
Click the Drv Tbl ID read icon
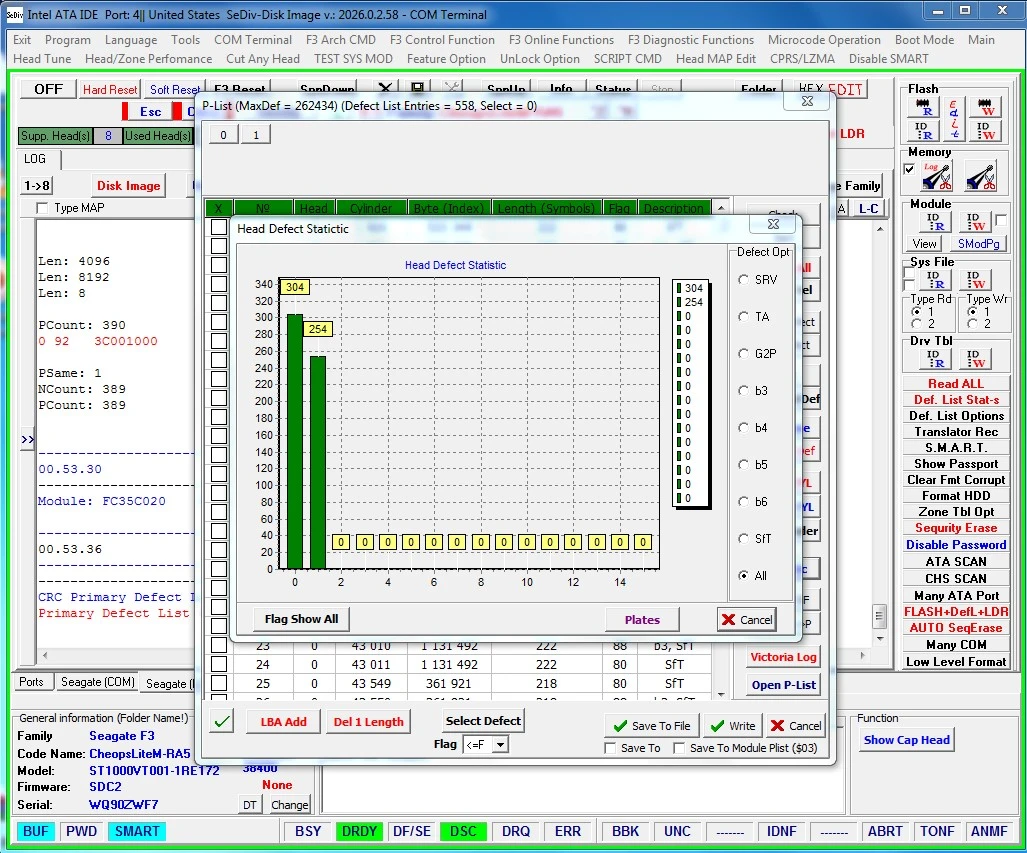click(x=935, y=358)
